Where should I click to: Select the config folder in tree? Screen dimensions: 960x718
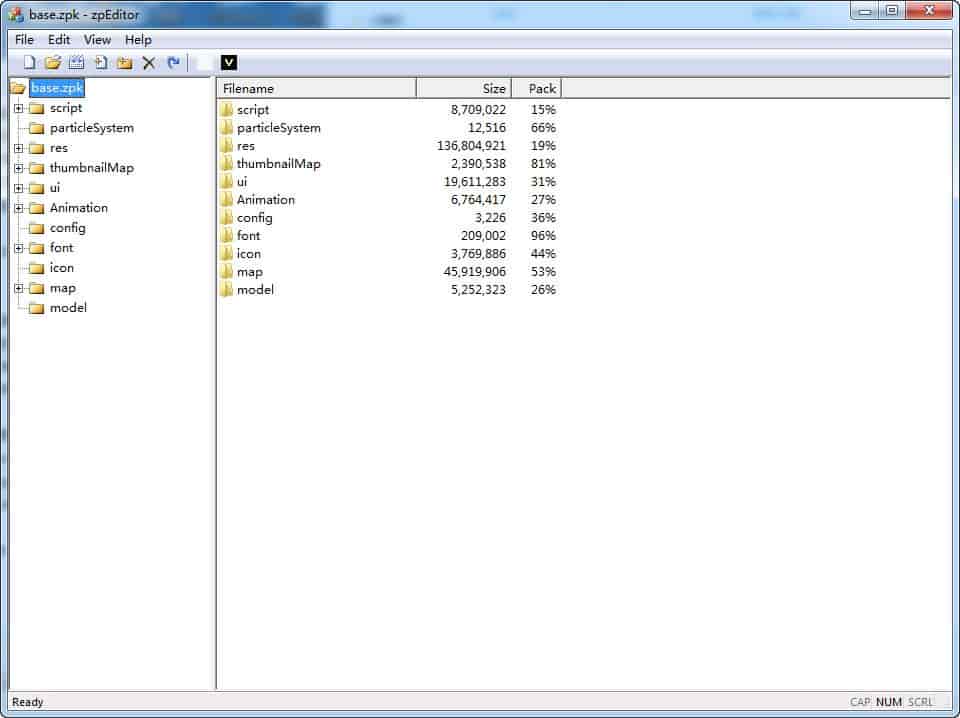(x=67, y=228)
